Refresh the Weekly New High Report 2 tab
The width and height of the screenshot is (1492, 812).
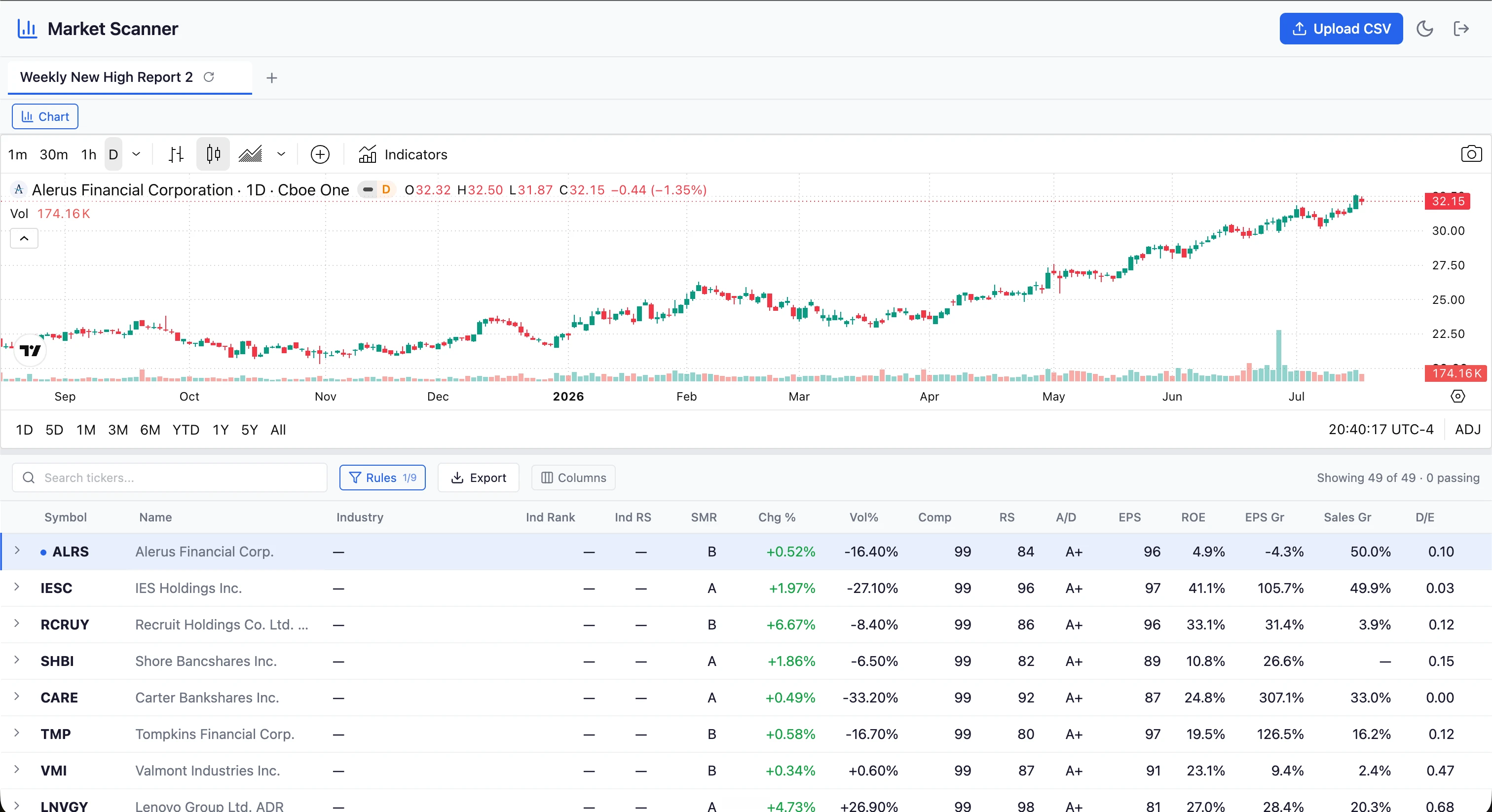[x=209, y=77]
